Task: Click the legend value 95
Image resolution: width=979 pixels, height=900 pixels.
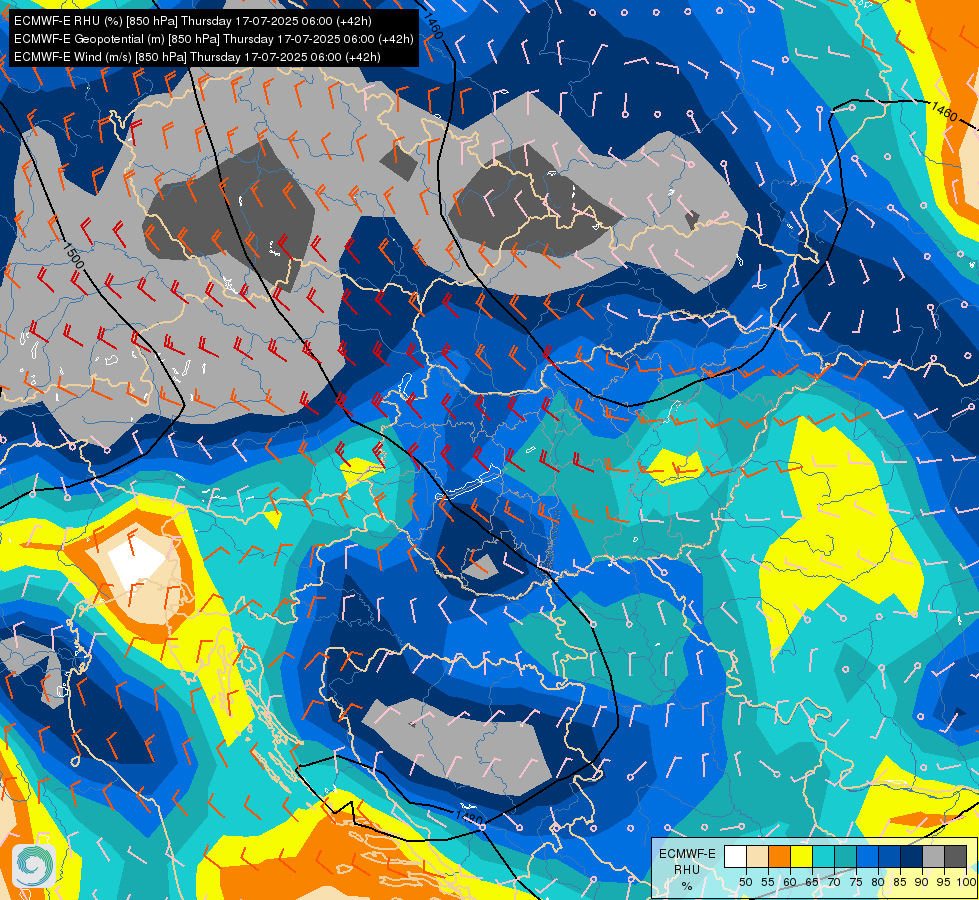Action: (x=944, y=882)
